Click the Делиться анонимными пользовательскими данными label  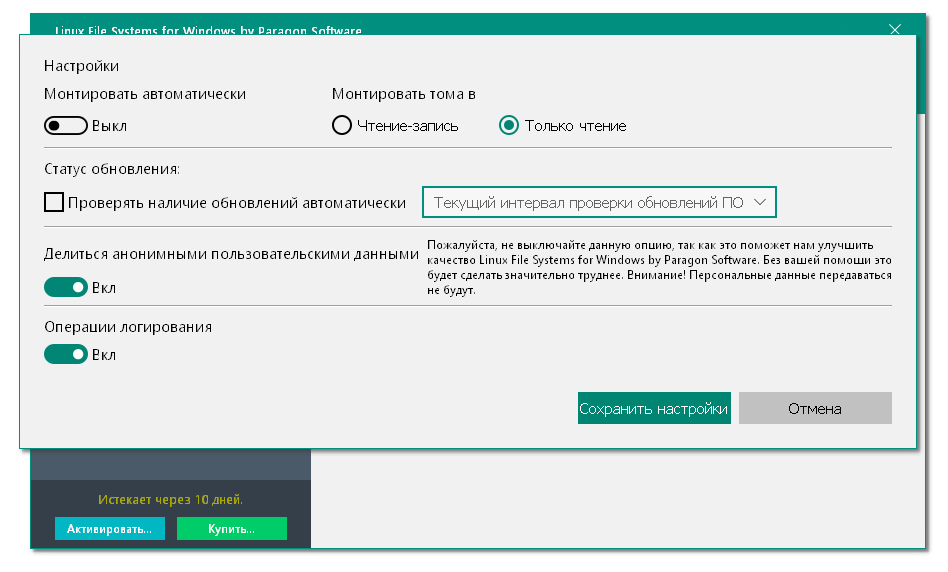pos(232,254)
